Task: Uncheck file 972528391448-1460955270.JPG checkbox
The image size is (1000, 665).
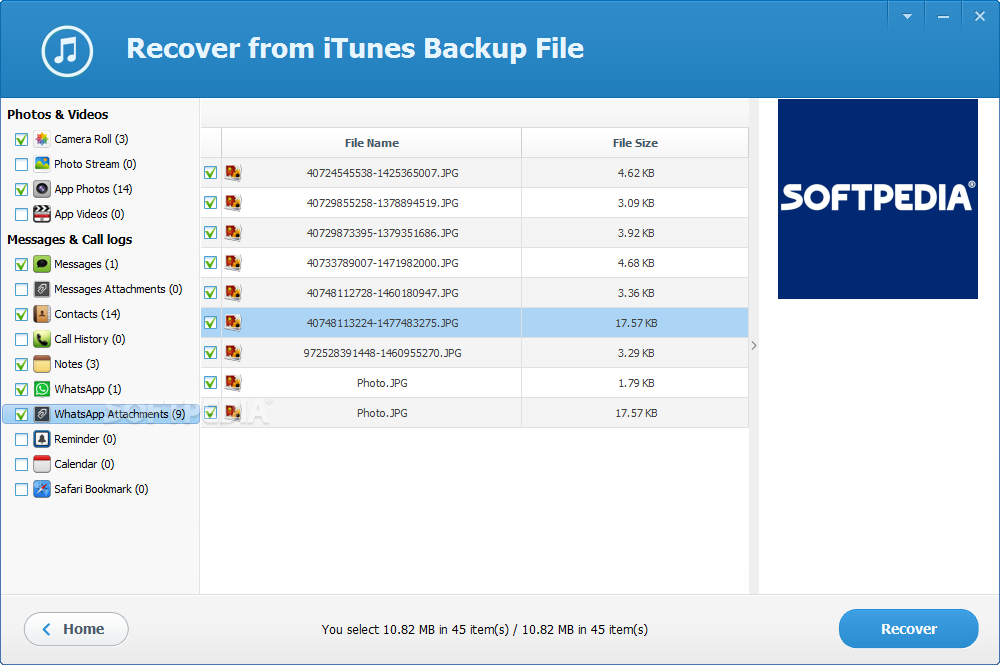Action: pos(210,353)
